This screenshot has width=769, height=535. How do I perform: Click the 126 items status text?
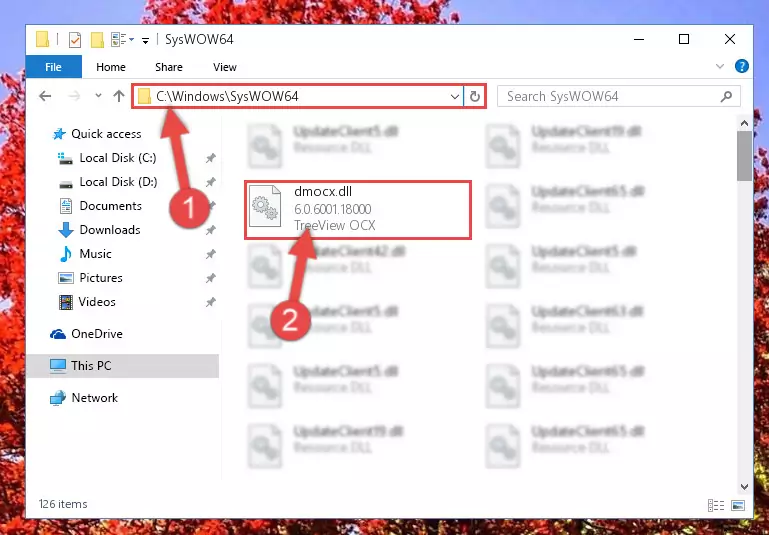click(x=63, y=504)
